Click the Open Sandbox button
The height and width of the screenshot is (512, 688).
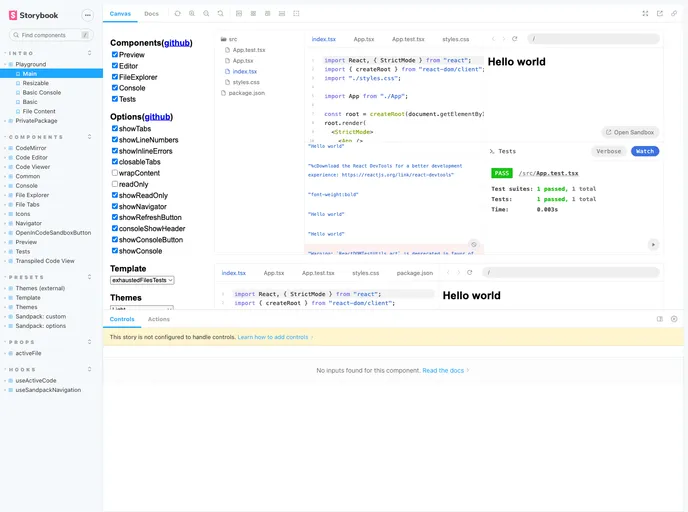click(x=630, y=132)
